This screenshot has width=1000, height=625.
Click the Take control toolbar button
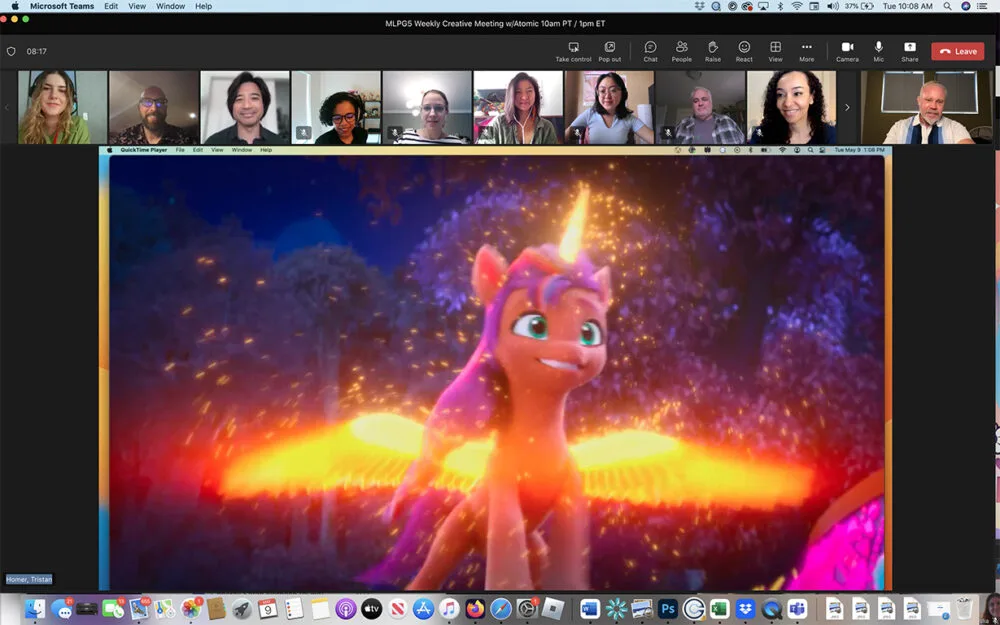(x=573, y=52)
